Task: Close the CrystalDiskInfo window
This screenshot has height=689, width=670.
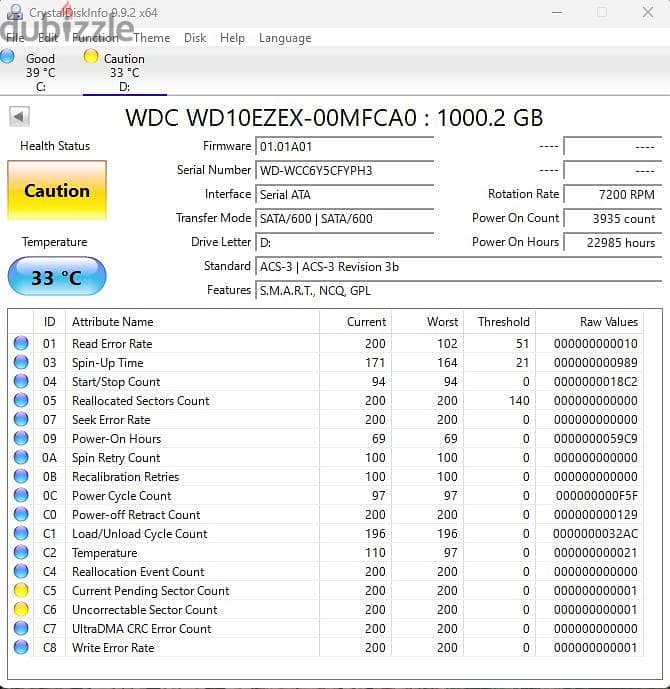Action: click(648, 12)
